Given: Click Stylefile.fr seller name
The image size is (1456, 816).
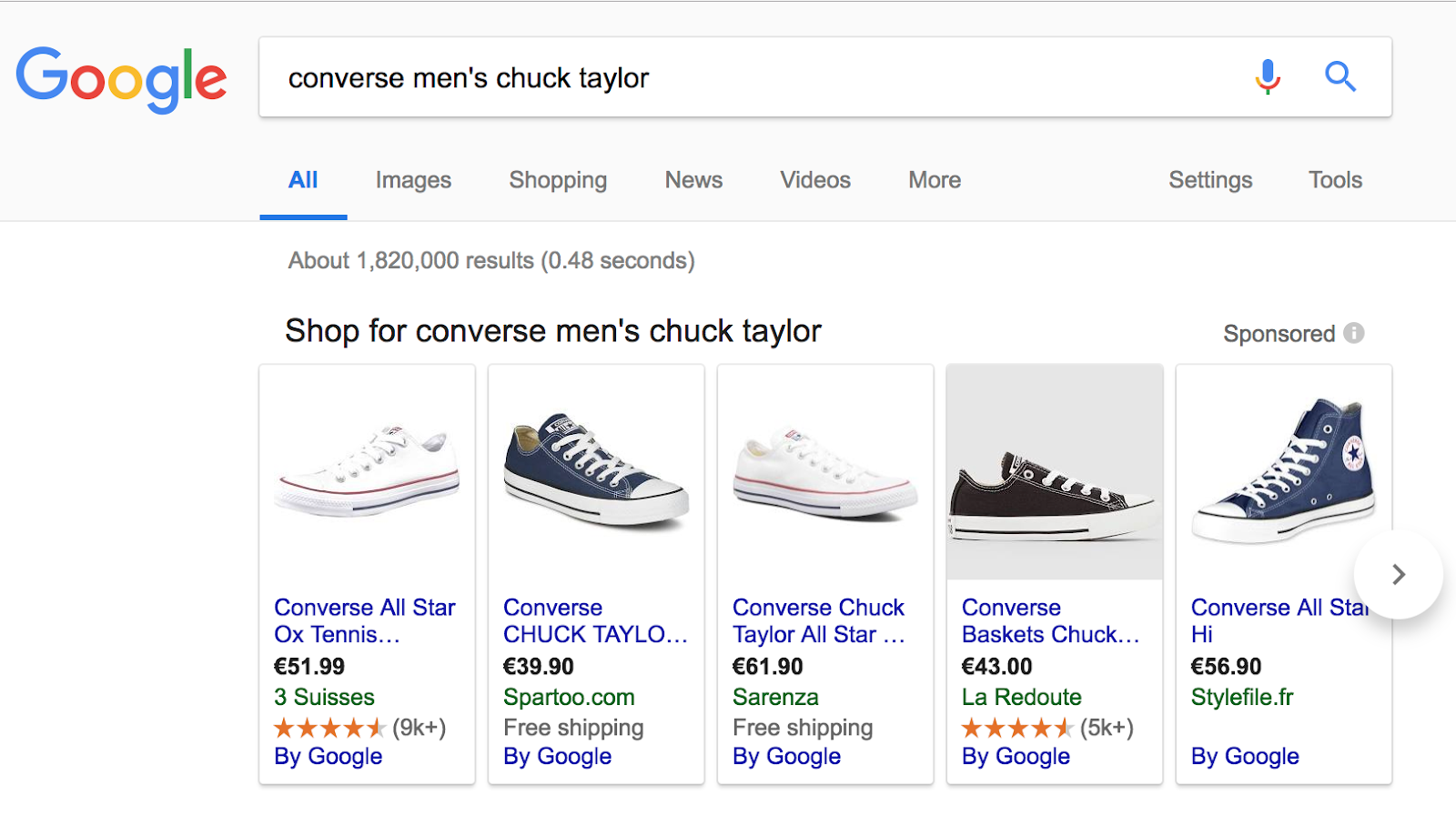Looking at the screenshot, I should tap(1242, 697).
